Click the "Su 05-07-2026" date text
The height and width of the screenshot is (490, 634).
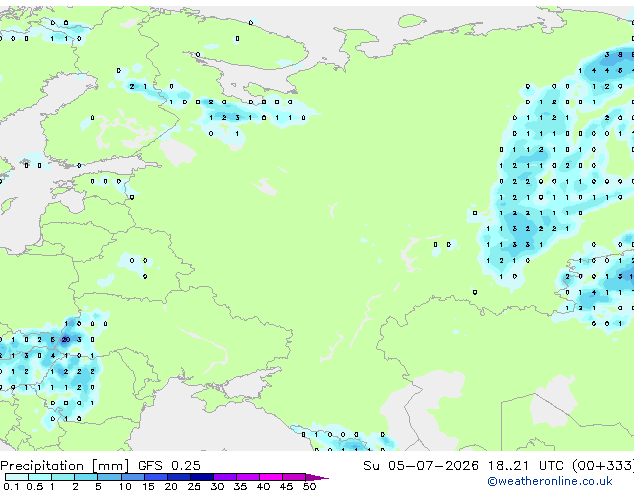pyautogui.click(x=421, y=466)
